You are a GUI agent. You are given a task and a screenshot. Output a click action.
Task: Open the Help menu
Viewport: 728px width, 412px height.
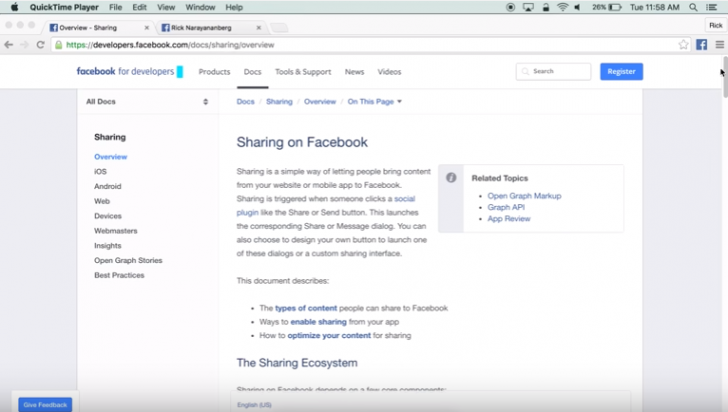(x=234, y=7)
